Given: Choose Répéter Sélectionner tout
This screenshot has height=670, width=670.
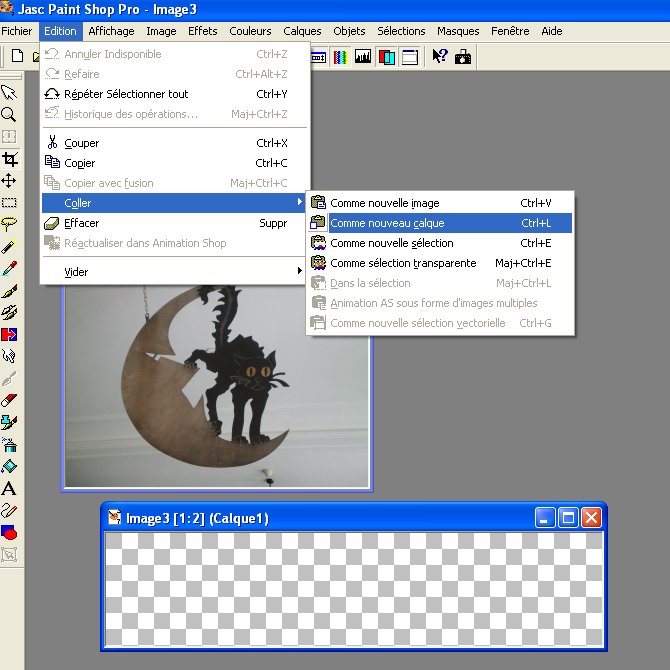Looking at the screenshot, I should (x=174, y=94).
